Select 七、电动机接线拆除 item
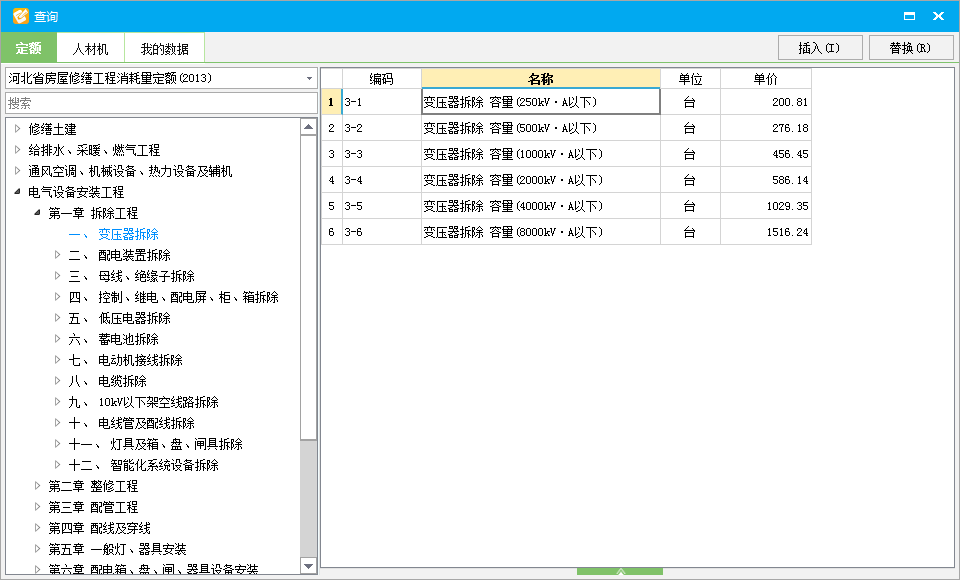This screenshot has width=960, height=580. (x=126, y=360)
